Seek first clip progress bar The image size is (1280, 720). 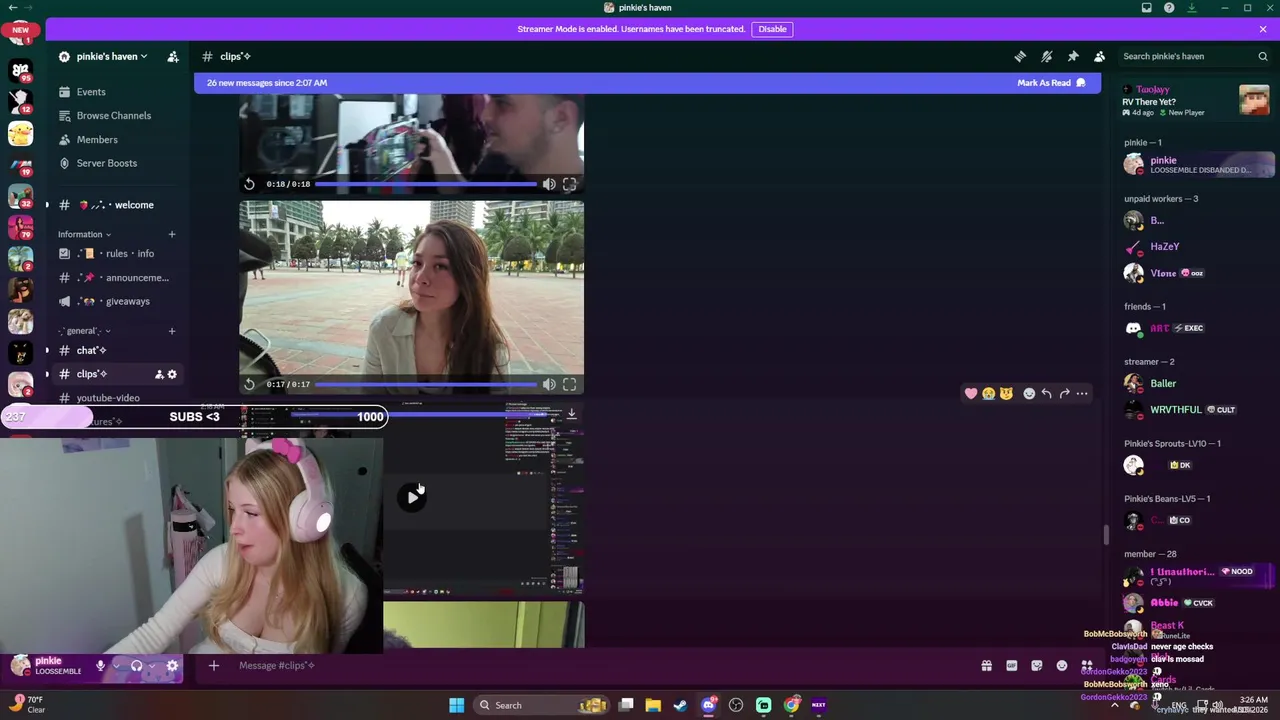(426, 184)
